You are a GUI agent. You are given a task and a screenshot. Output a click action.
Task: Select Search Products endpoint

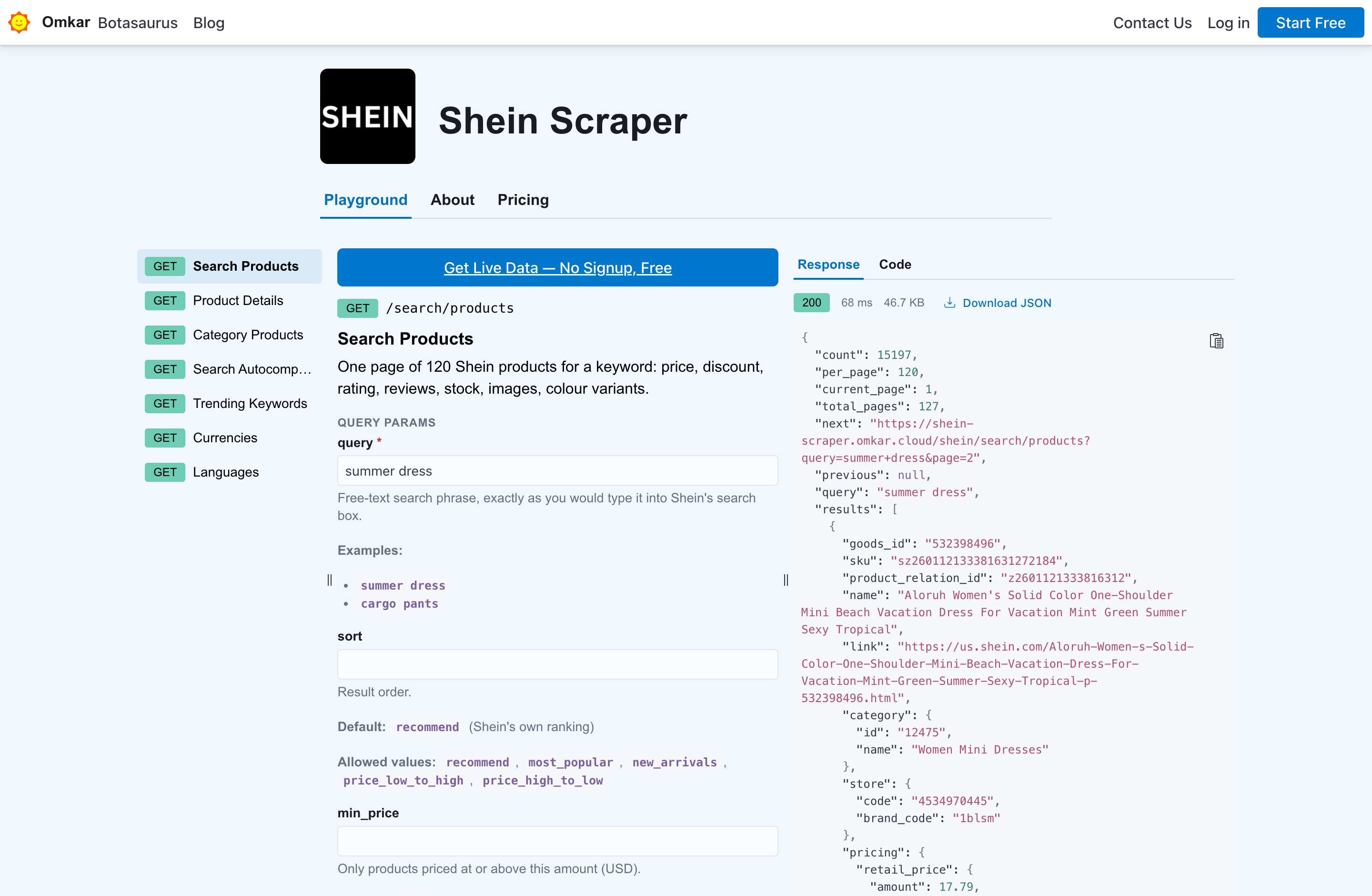(230, 266)
